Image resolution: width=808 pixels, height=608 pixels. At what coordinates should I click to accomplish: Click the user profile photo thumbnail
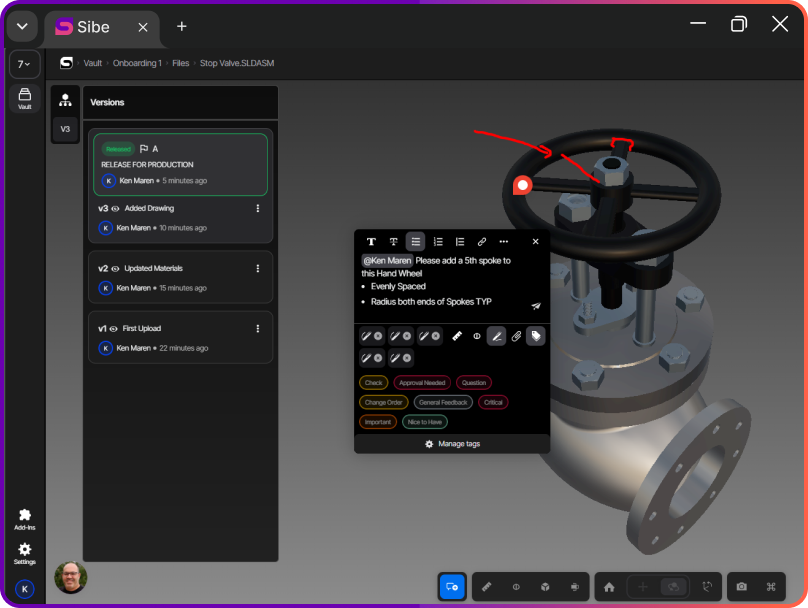(71, 577)
